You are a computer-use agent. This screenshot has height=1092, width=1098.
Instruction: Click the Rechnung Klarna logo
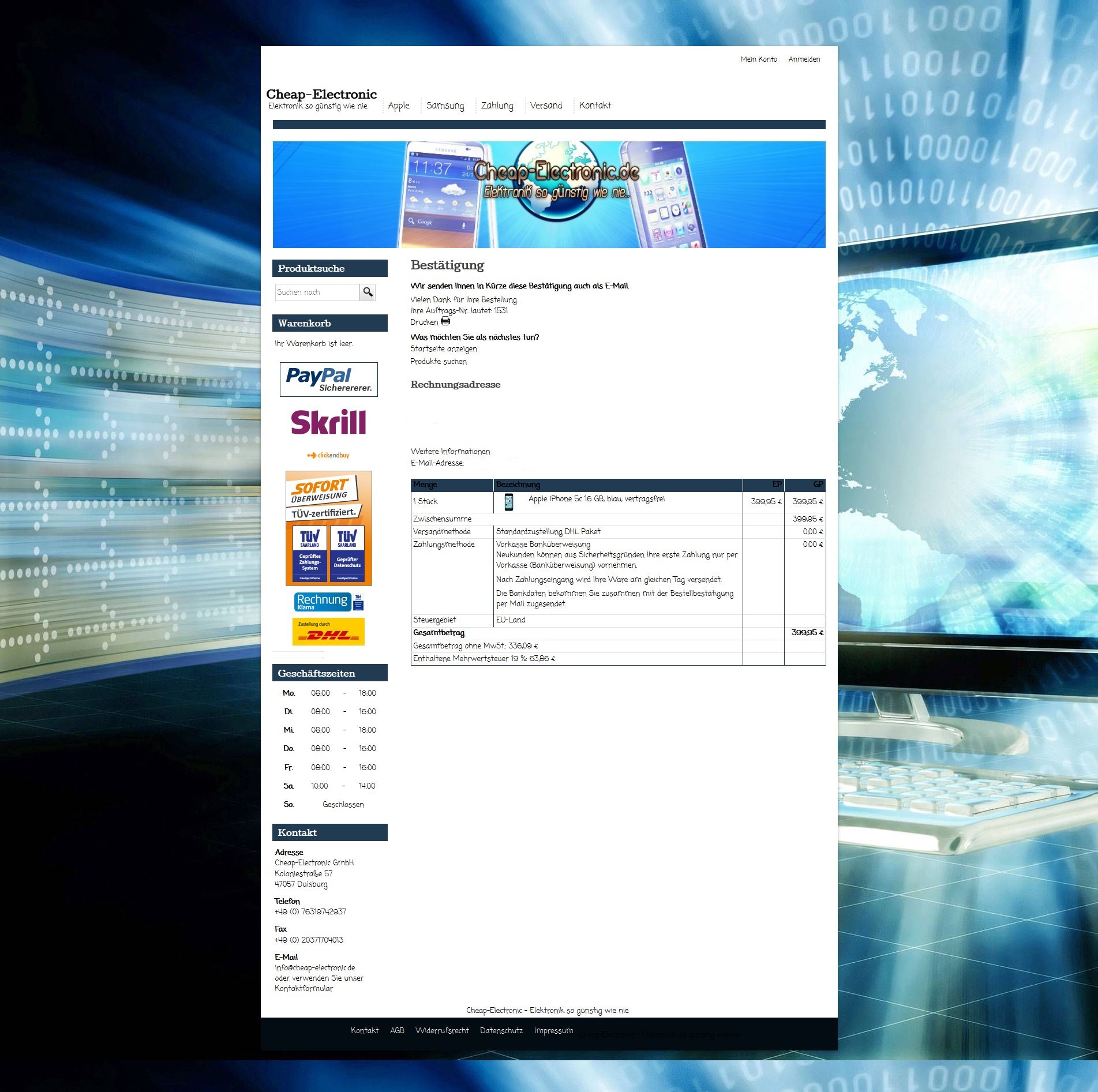click(329, 602)
